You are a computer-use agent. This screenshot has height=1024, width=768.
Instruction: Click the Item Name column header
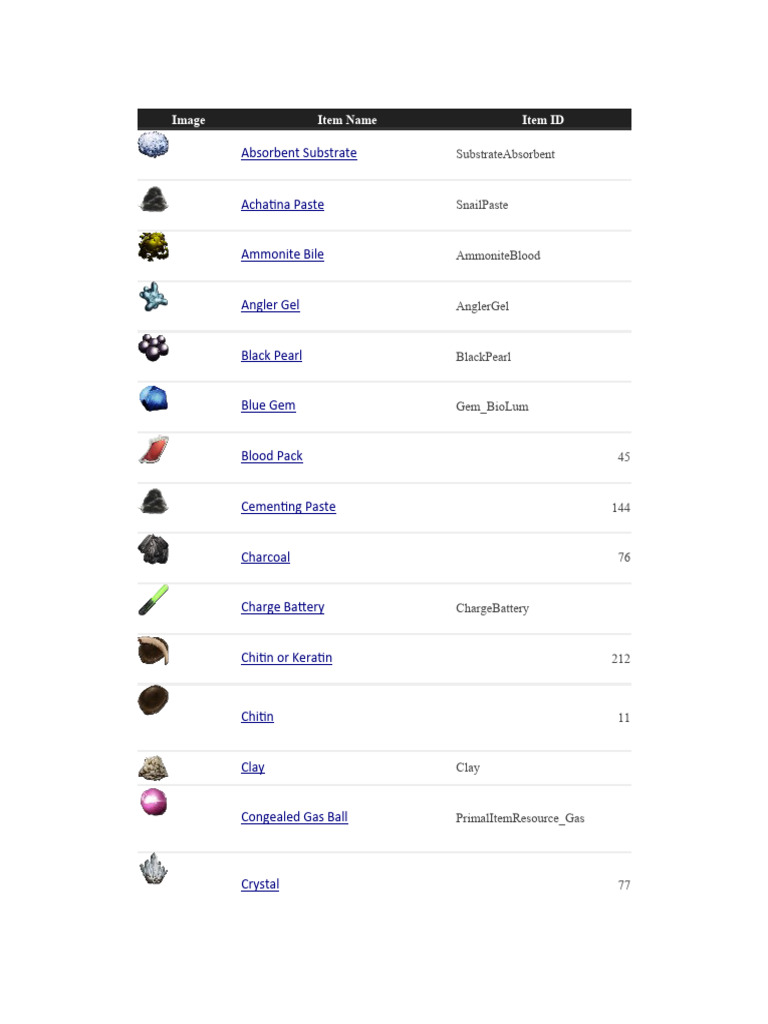(x=347, y=120)
